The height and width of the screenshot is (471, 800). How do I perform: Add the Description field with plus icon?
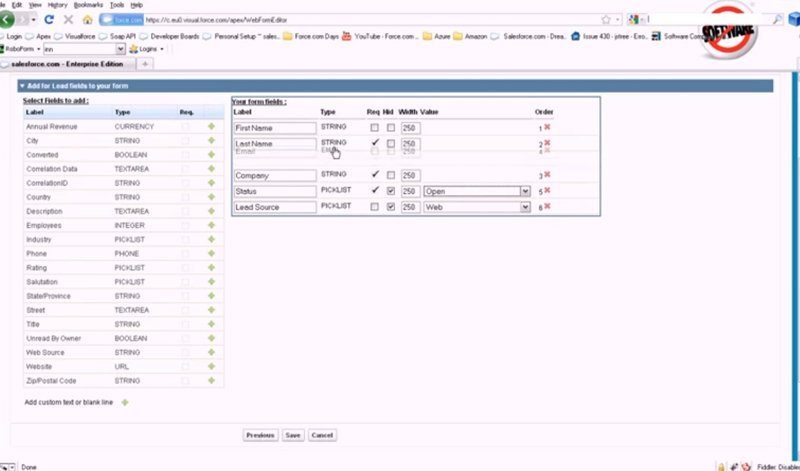click(211, 211)
